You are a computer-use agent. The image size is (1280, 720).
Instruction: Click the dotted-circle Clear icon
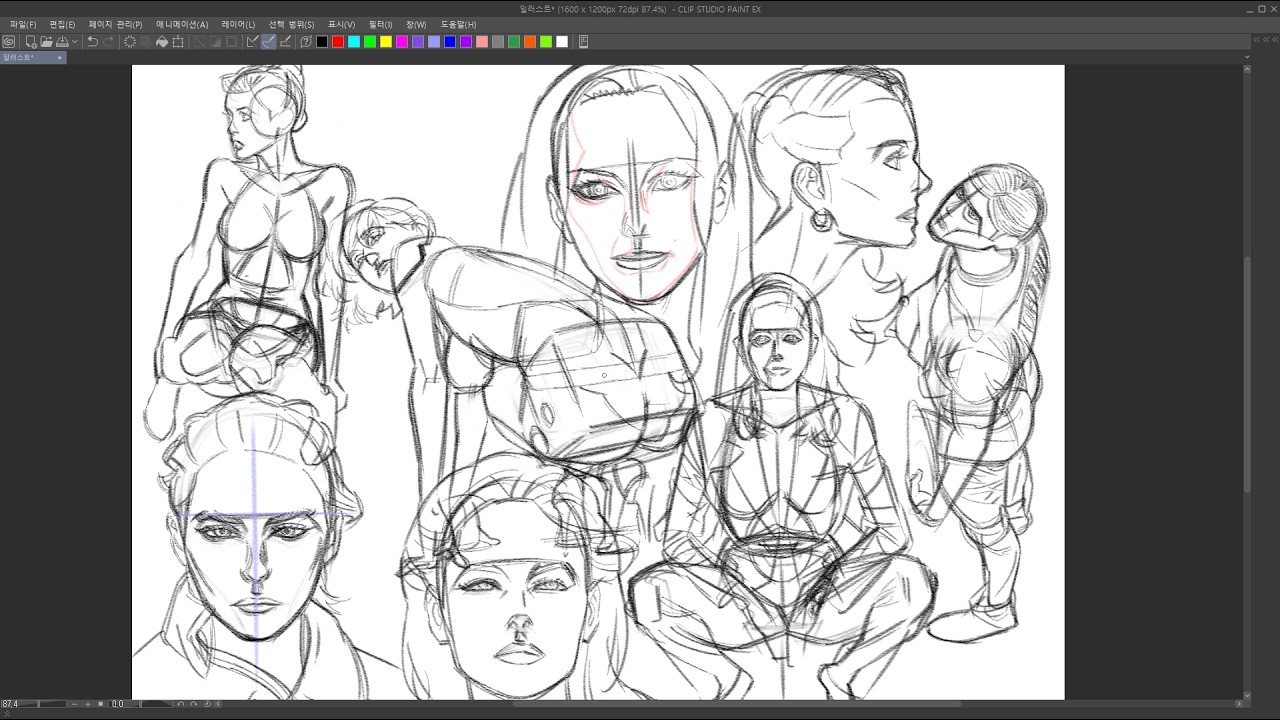point(130,42)
